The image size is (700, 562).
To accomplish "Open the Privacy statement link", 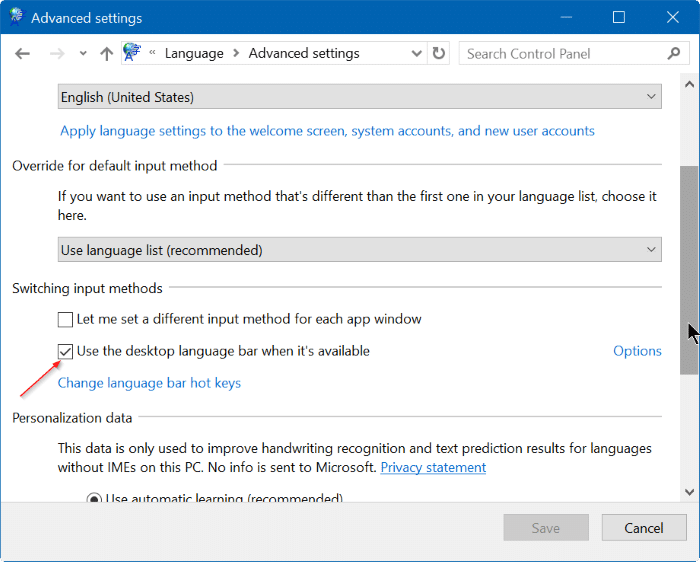I will [433, 467].
